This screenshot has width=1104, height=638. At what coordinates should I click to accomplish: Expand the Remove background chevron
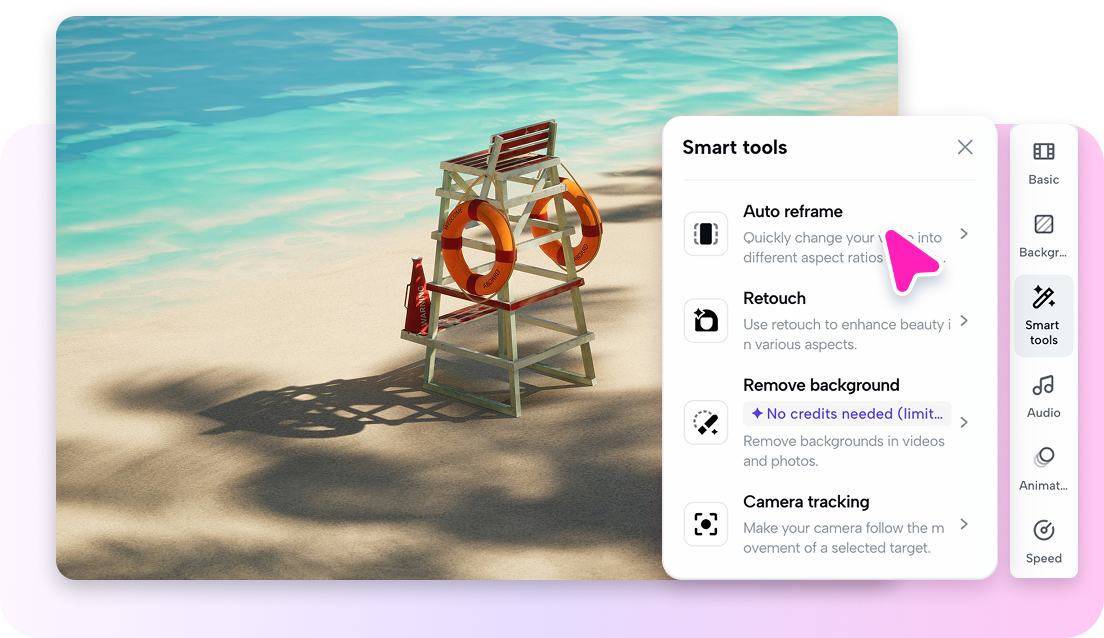point(963,422)
